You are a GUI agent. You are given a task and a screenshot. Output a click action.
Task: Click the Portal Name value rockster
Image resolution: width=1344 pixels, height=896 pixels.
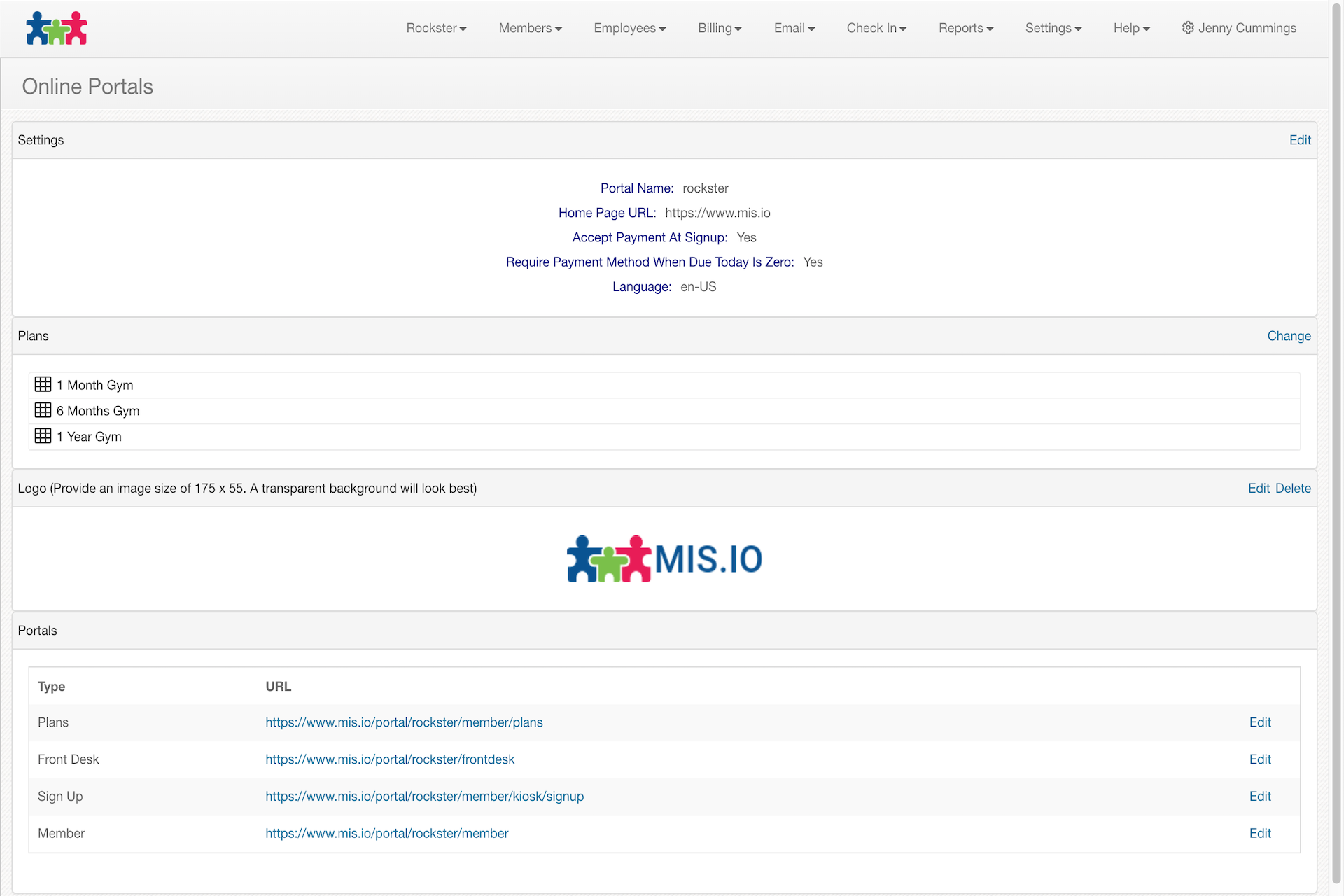(x=706, y=188)
